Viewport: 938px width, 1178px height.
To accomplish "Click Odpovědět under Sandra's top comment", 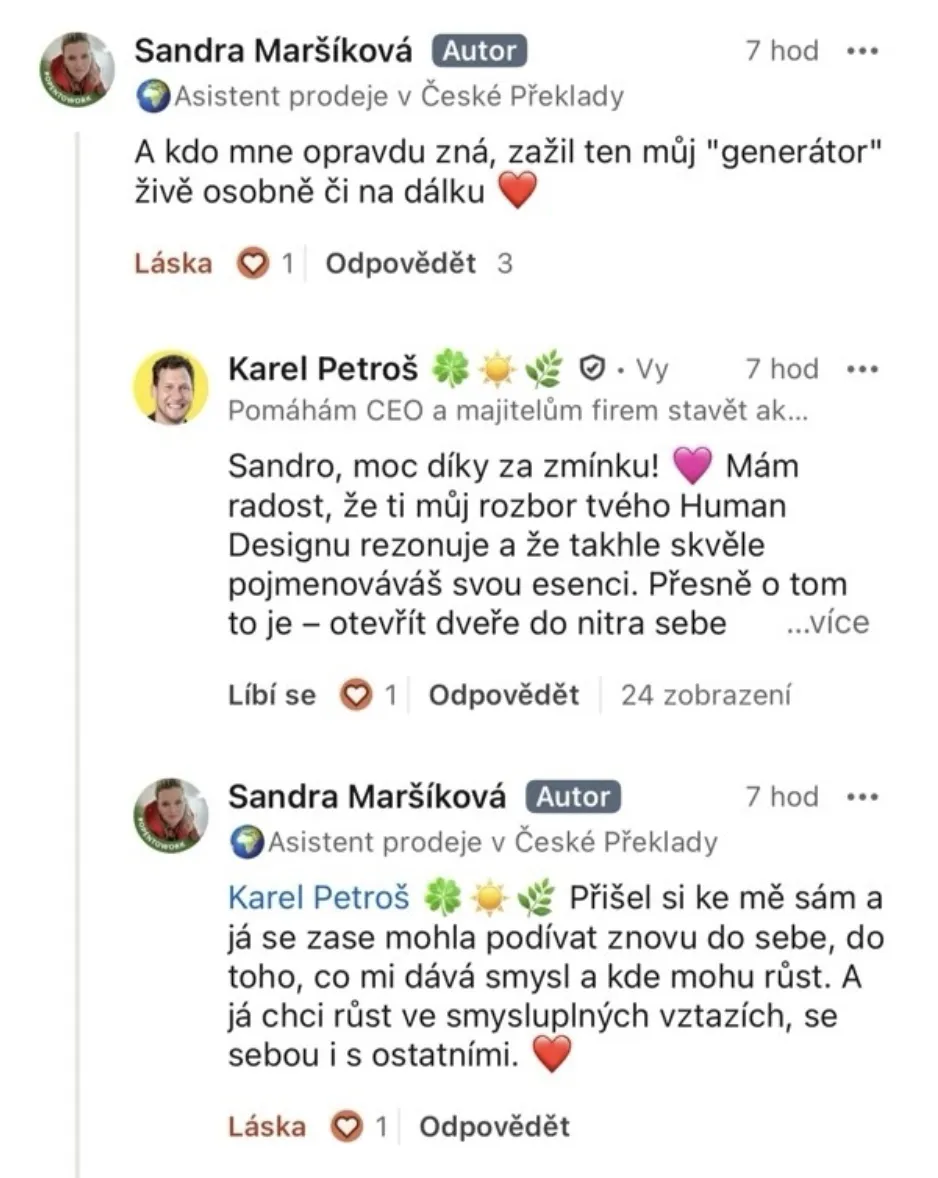I will (x=401, y=264).
